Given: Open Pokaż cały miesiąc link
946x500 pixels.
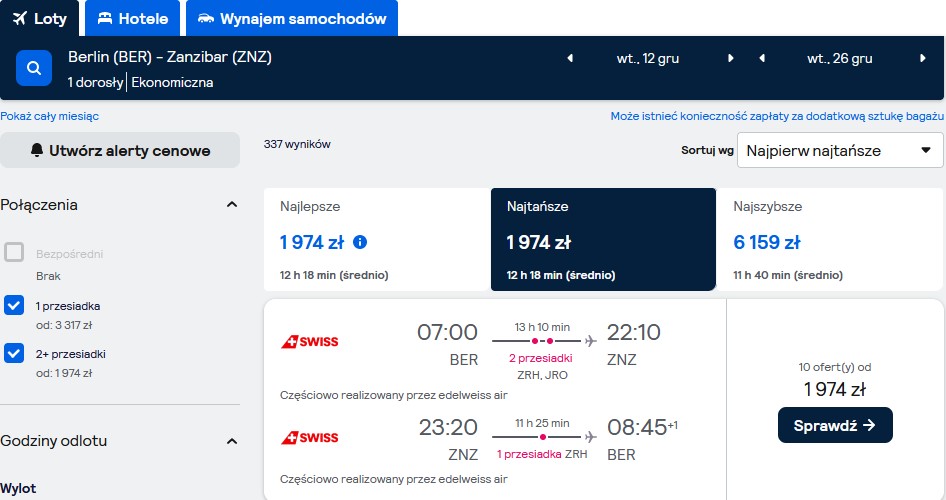Looking at the screenshot, I should coord(49,116).
